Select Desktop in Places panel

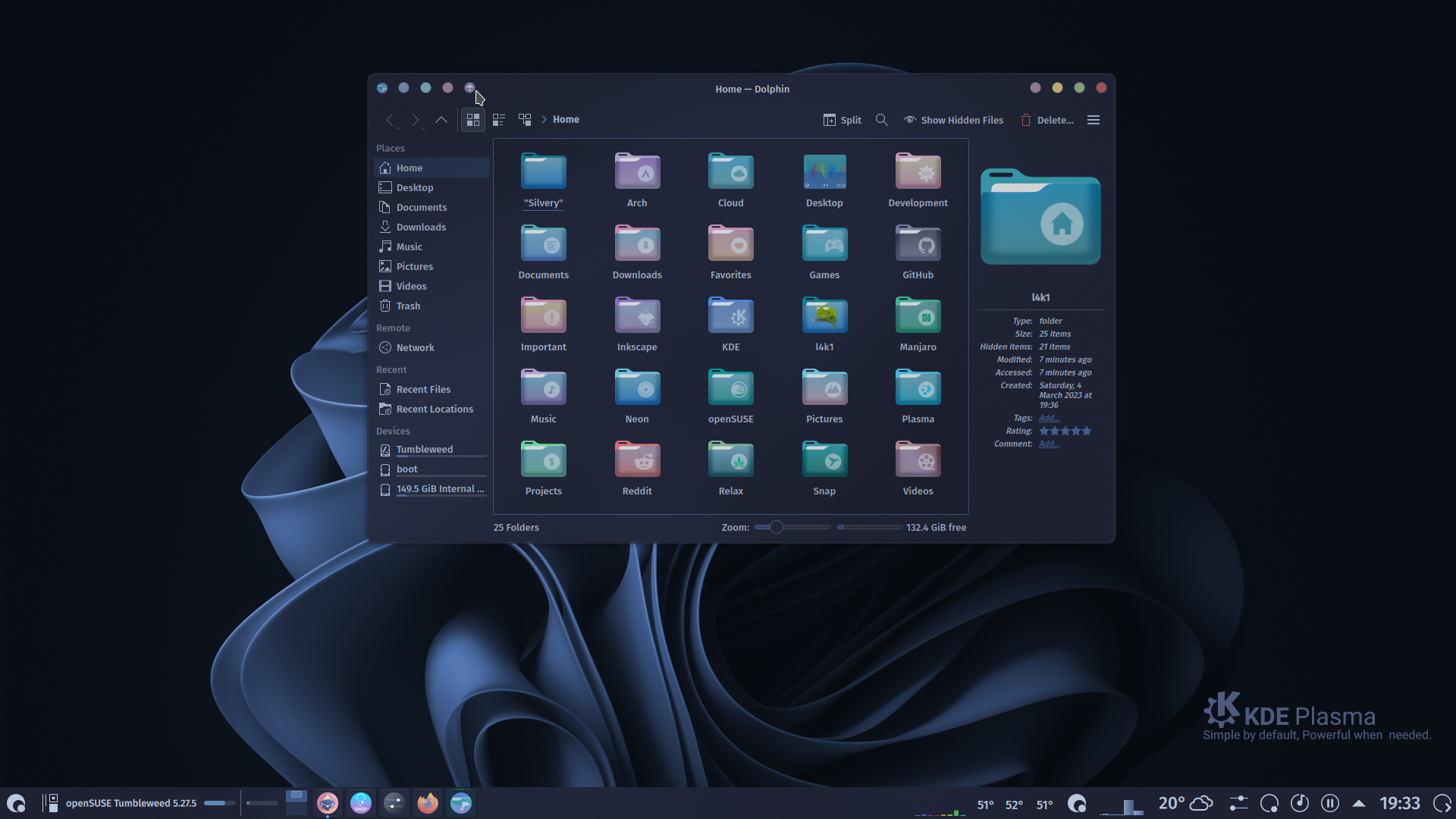[431, 187]
